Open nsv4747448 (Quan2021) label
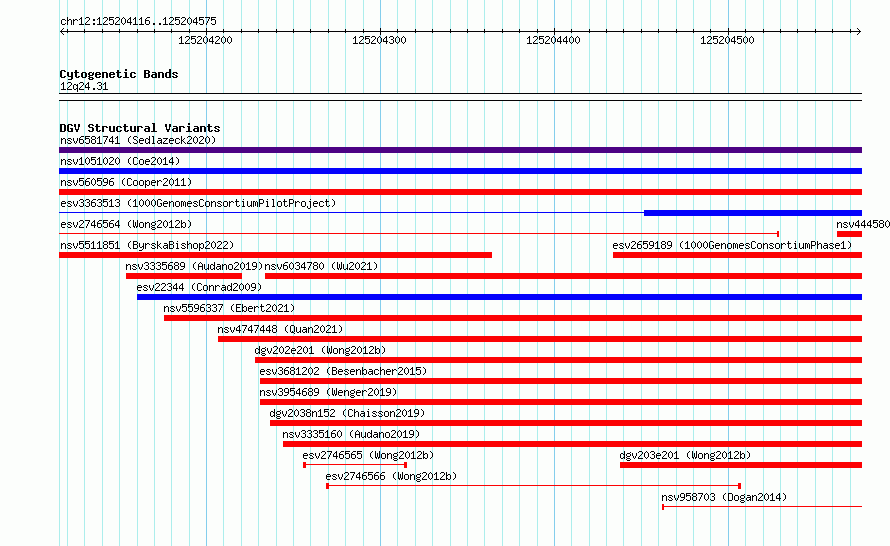This screenshot has width=890, height=546. [280, 329]
